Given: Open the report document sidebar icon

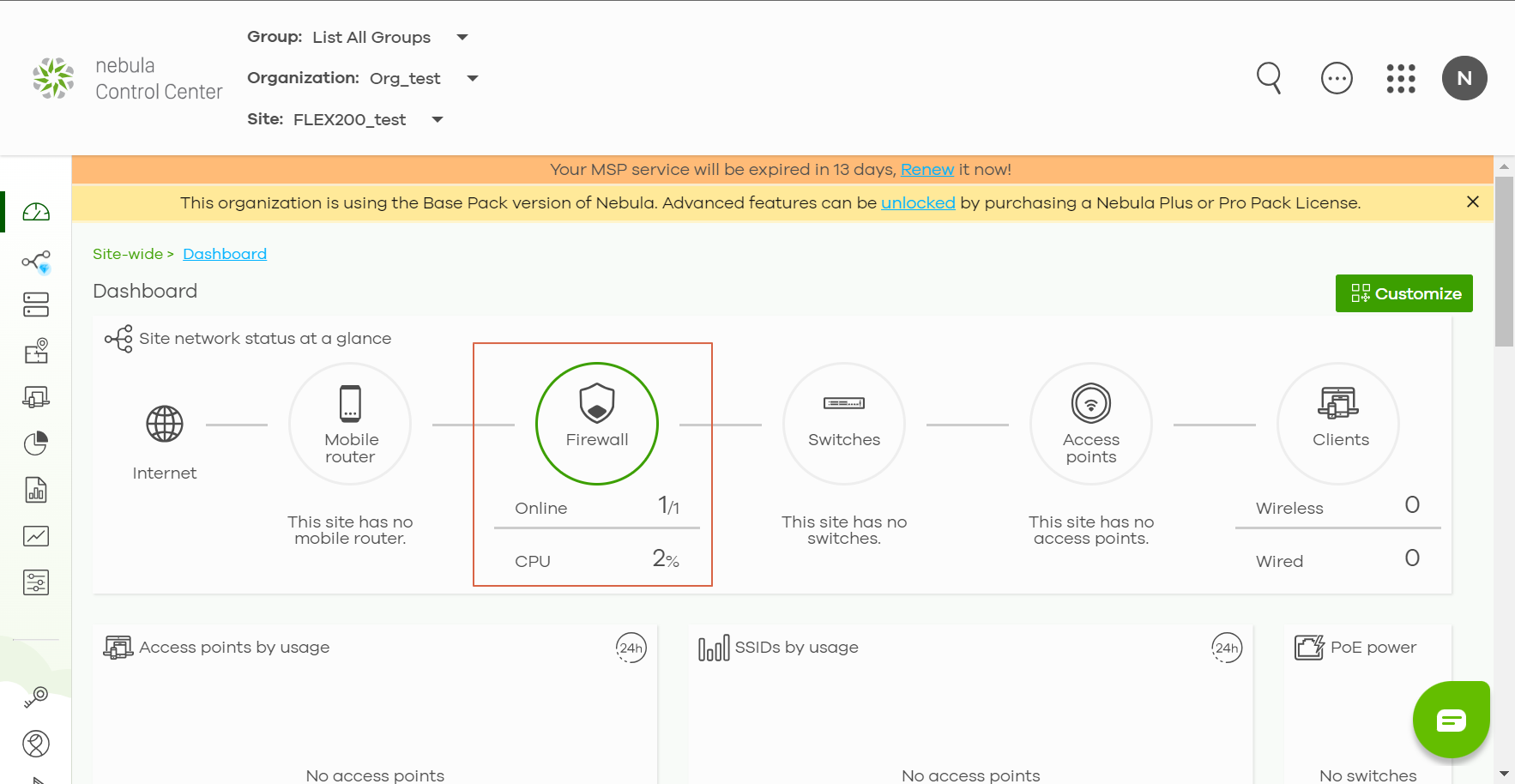Looking at the screenshot, I should click(x=36, y=490).
